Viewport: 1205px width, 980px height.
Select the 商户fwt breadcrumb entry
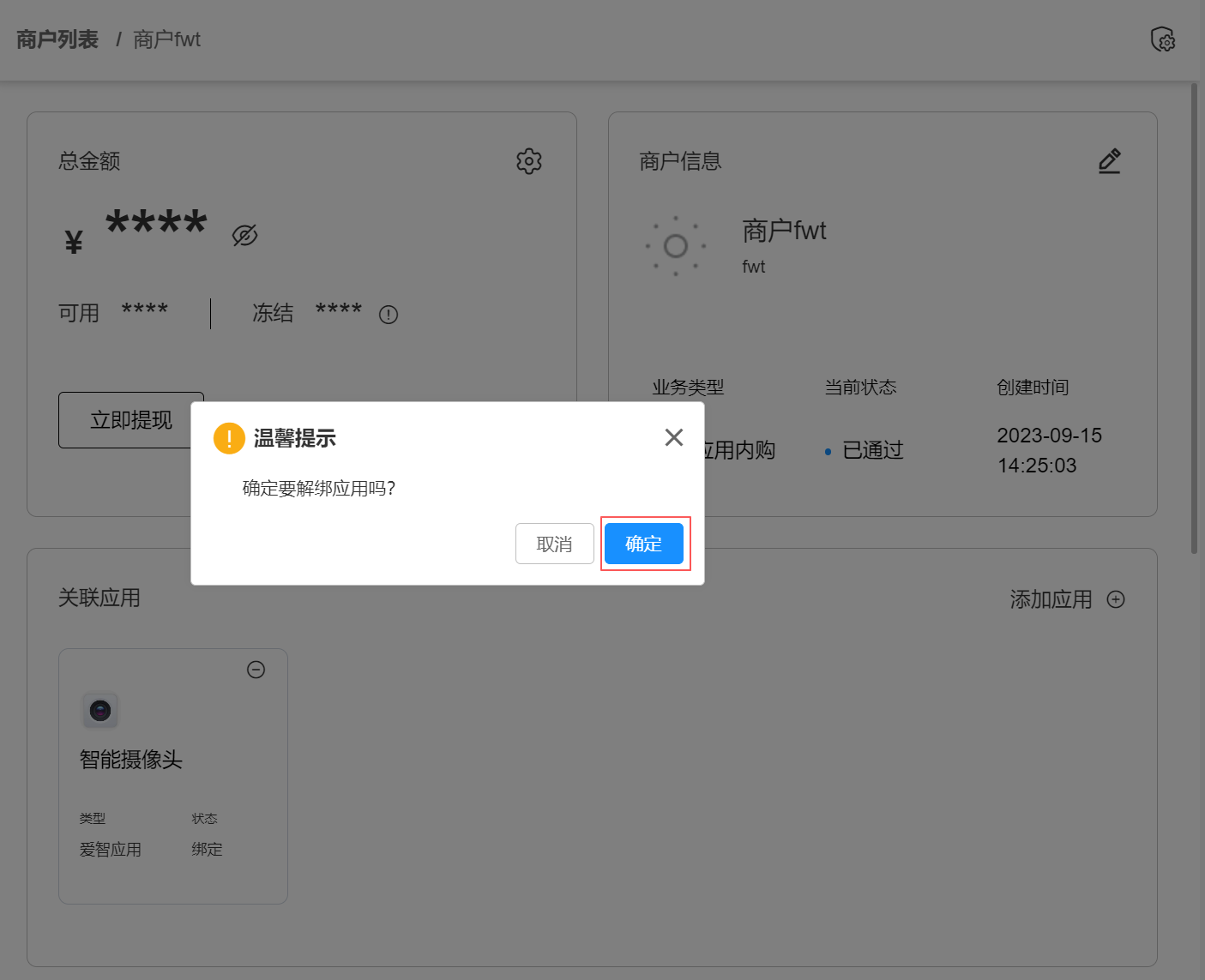(x=166, y=39)
